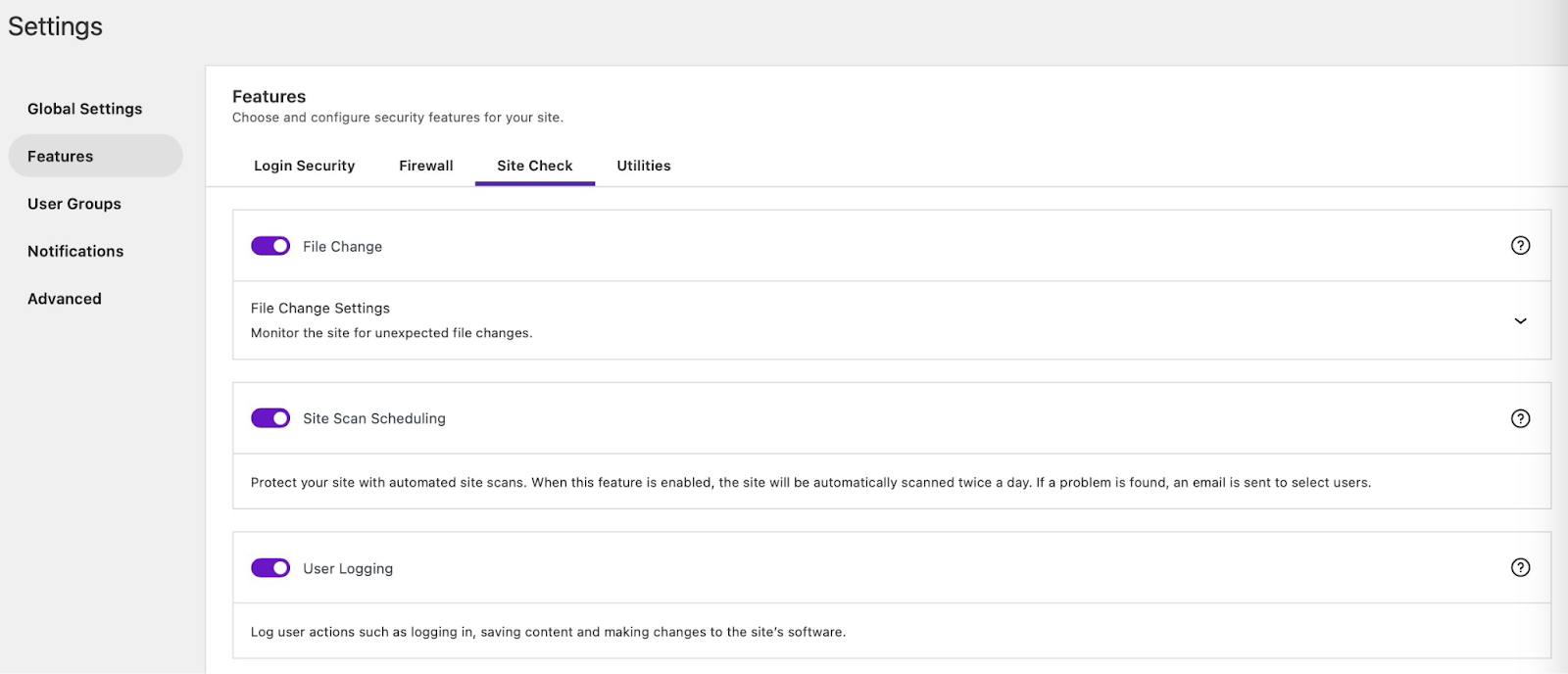The image size is (1568, 674).
Task: Click the File Change label text
Action: [x=342, y=247]
